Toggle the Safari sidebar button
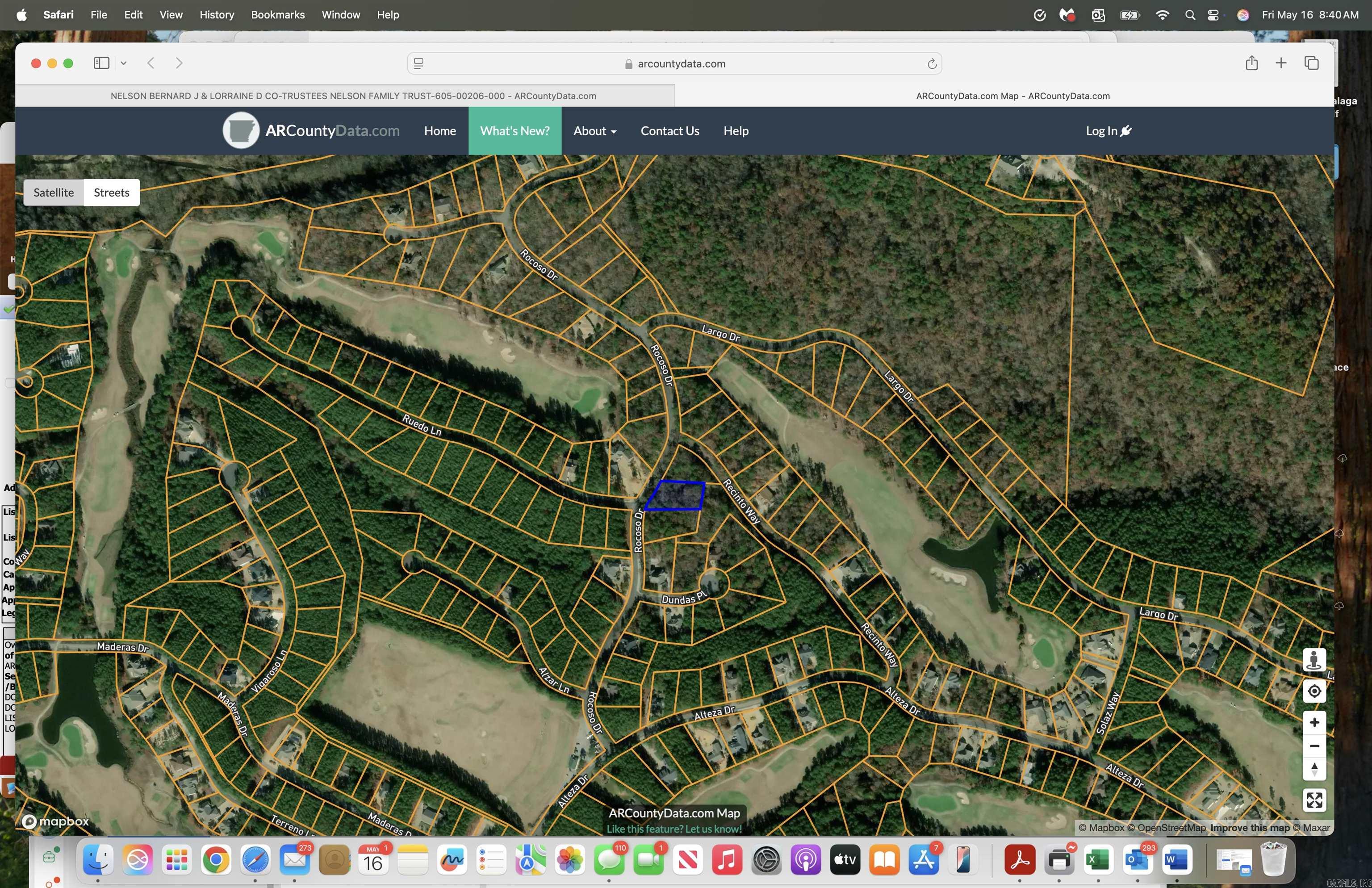1372x888 pixels. (x=101, y=63)
